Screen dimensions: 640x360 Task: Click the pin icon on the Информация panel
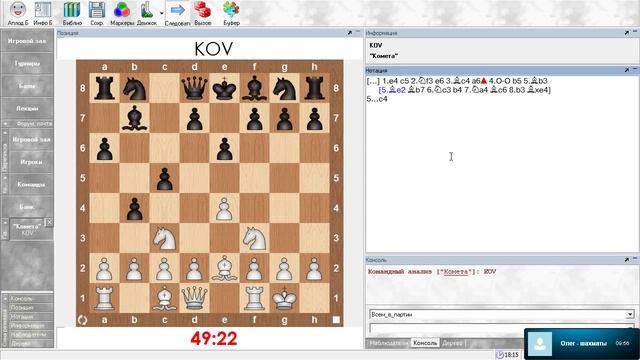point(627,33)
